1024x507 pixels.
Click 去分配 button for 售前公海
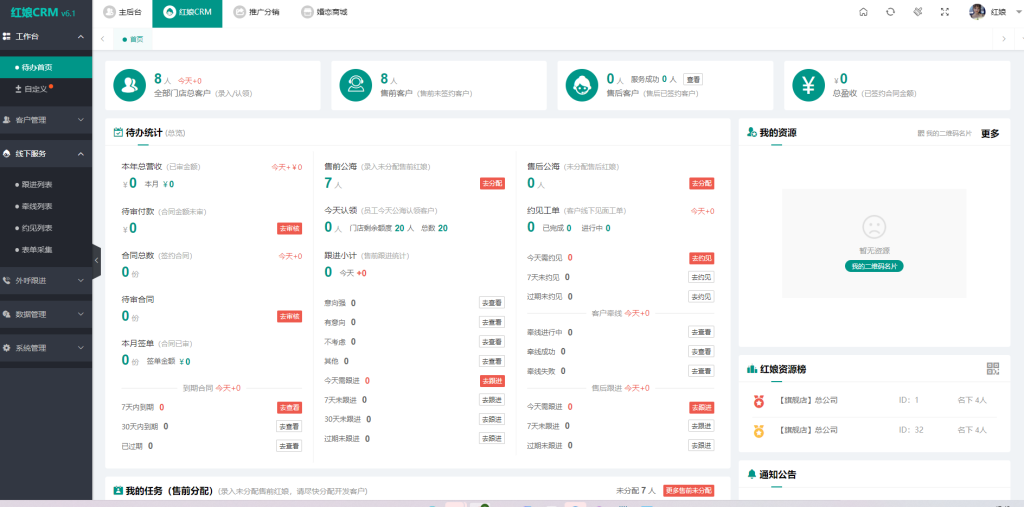point(492,184)
